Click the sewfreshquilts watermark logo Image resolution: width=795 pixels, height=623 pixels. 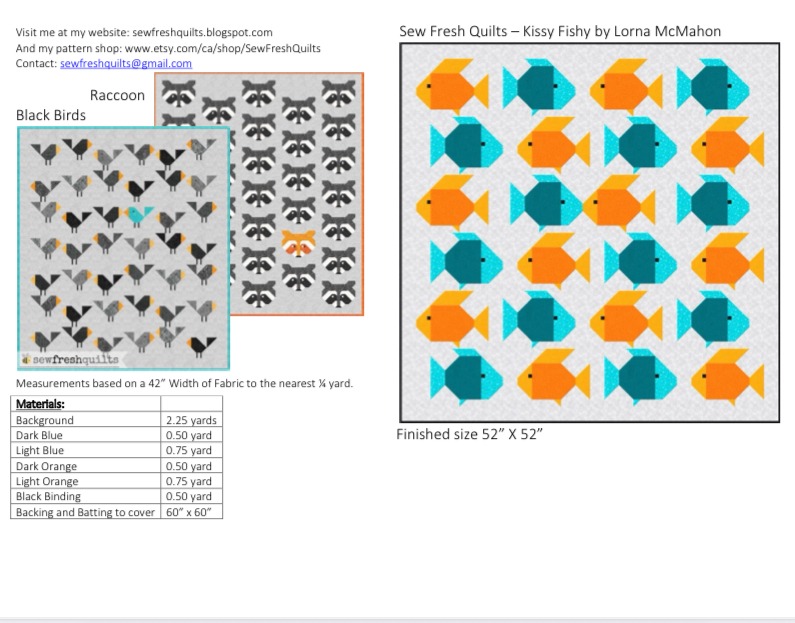(x=70, y=359)
